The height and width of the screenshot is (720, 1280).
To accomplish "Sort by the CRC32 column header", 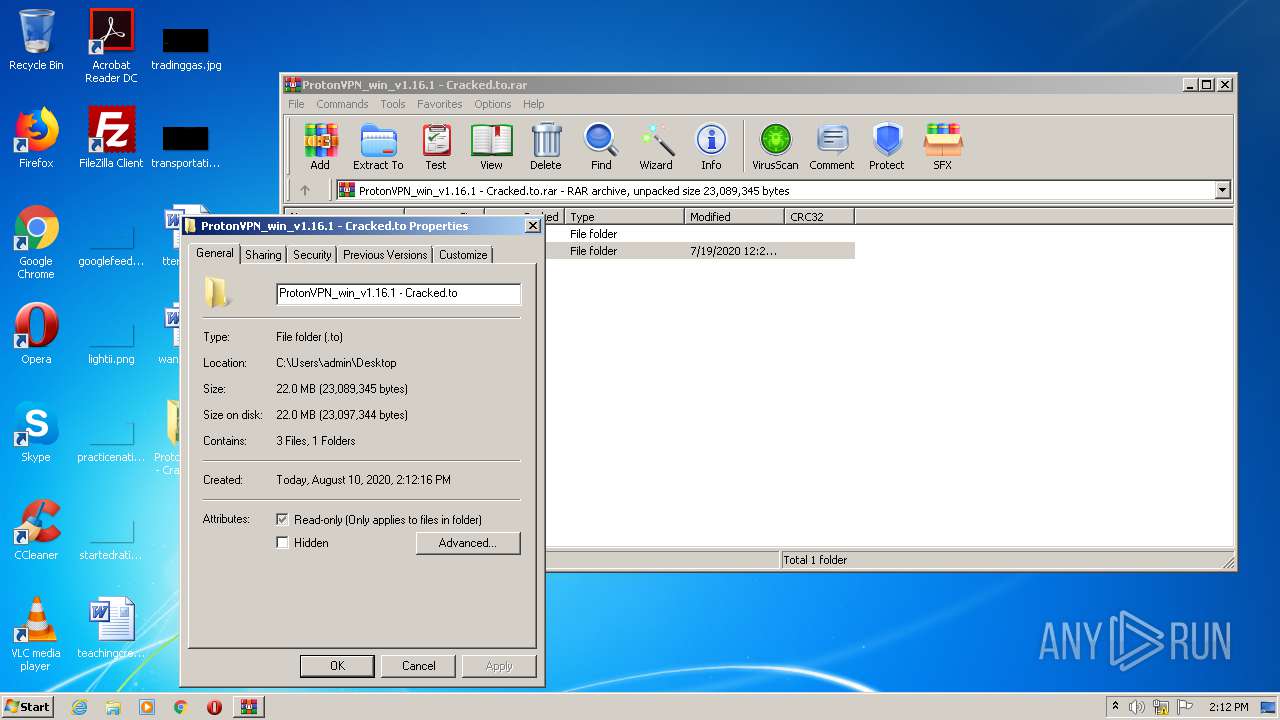I will tap(819, 216).
